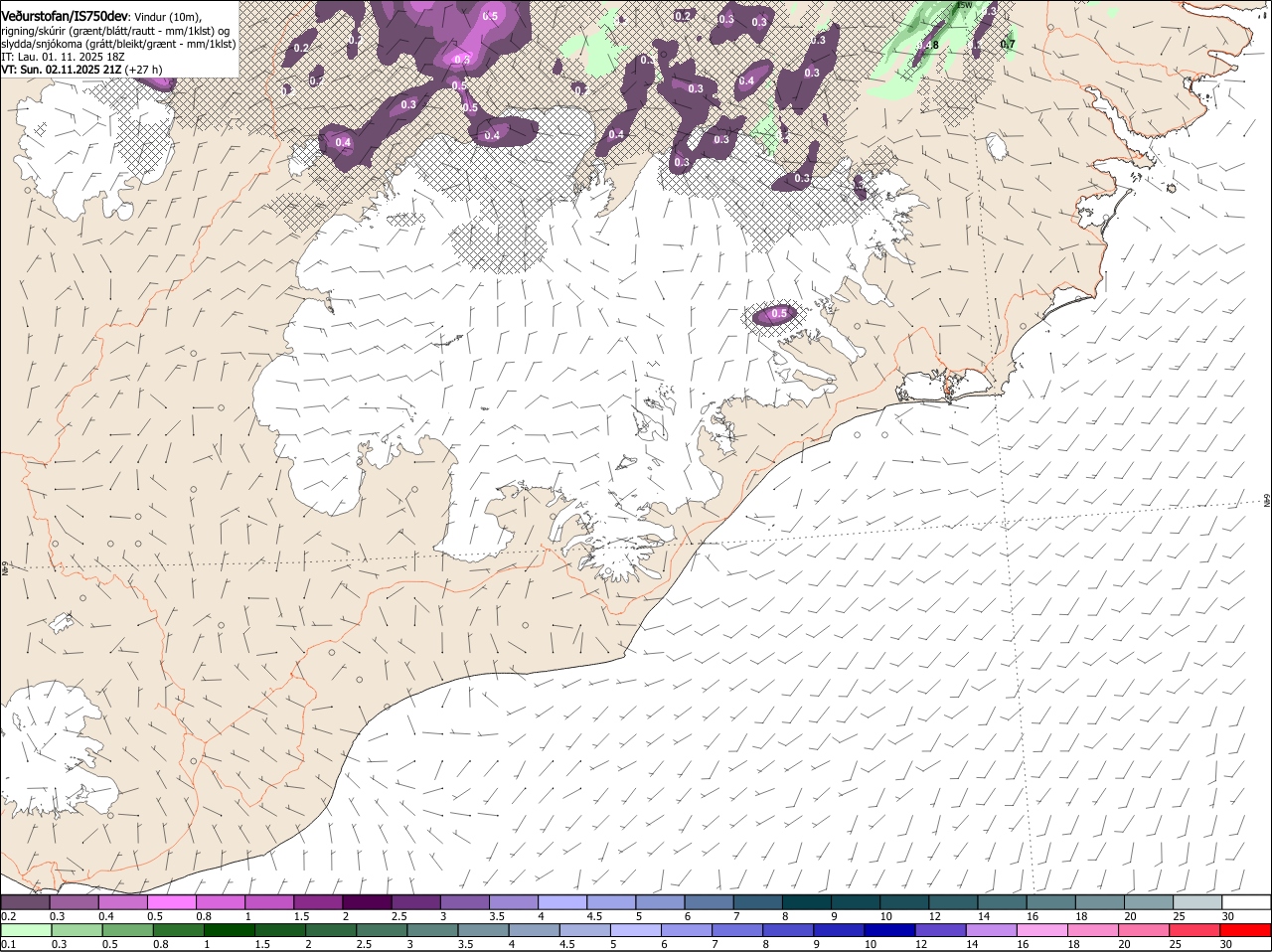The image size is (1272, 952).
Task: Click the 'IT: Lau. 01. 11. 2025 18Z' line
Action: (63, 57)
